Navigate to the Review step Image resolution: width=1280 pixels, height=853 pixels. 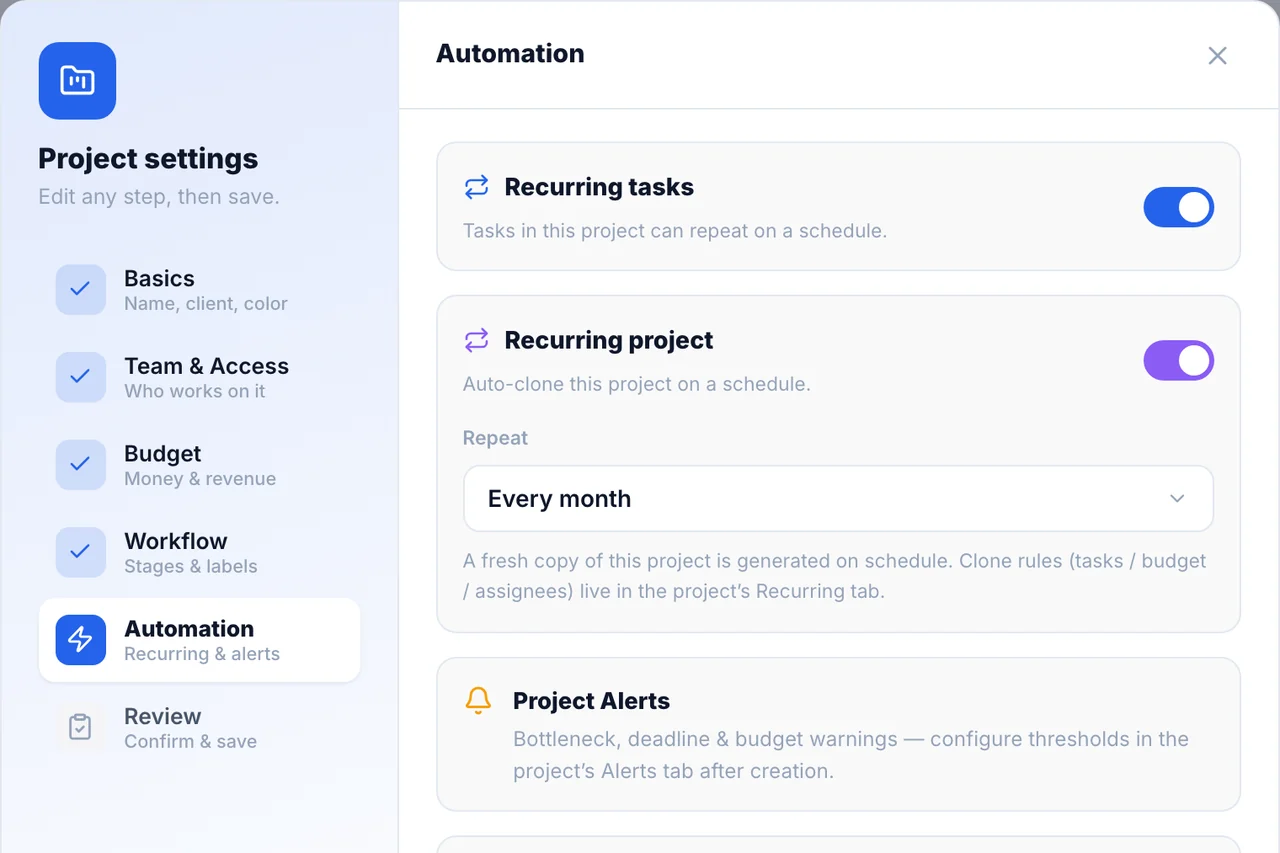(199, 727)
